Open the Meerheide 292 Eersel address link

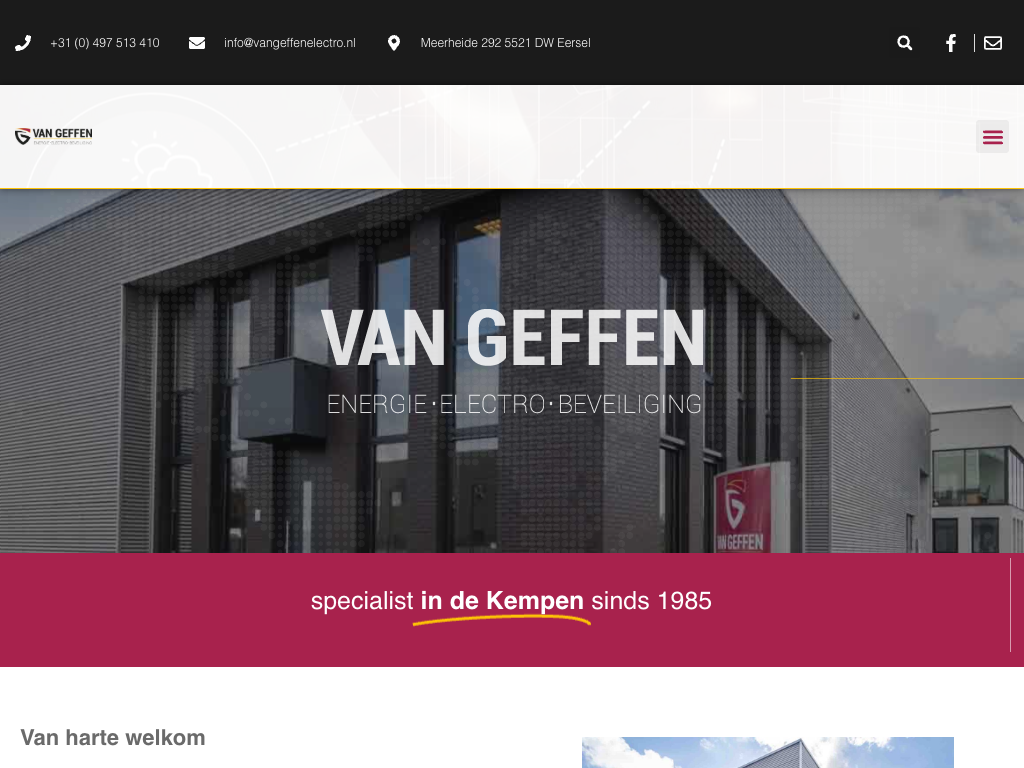point(505,43)
